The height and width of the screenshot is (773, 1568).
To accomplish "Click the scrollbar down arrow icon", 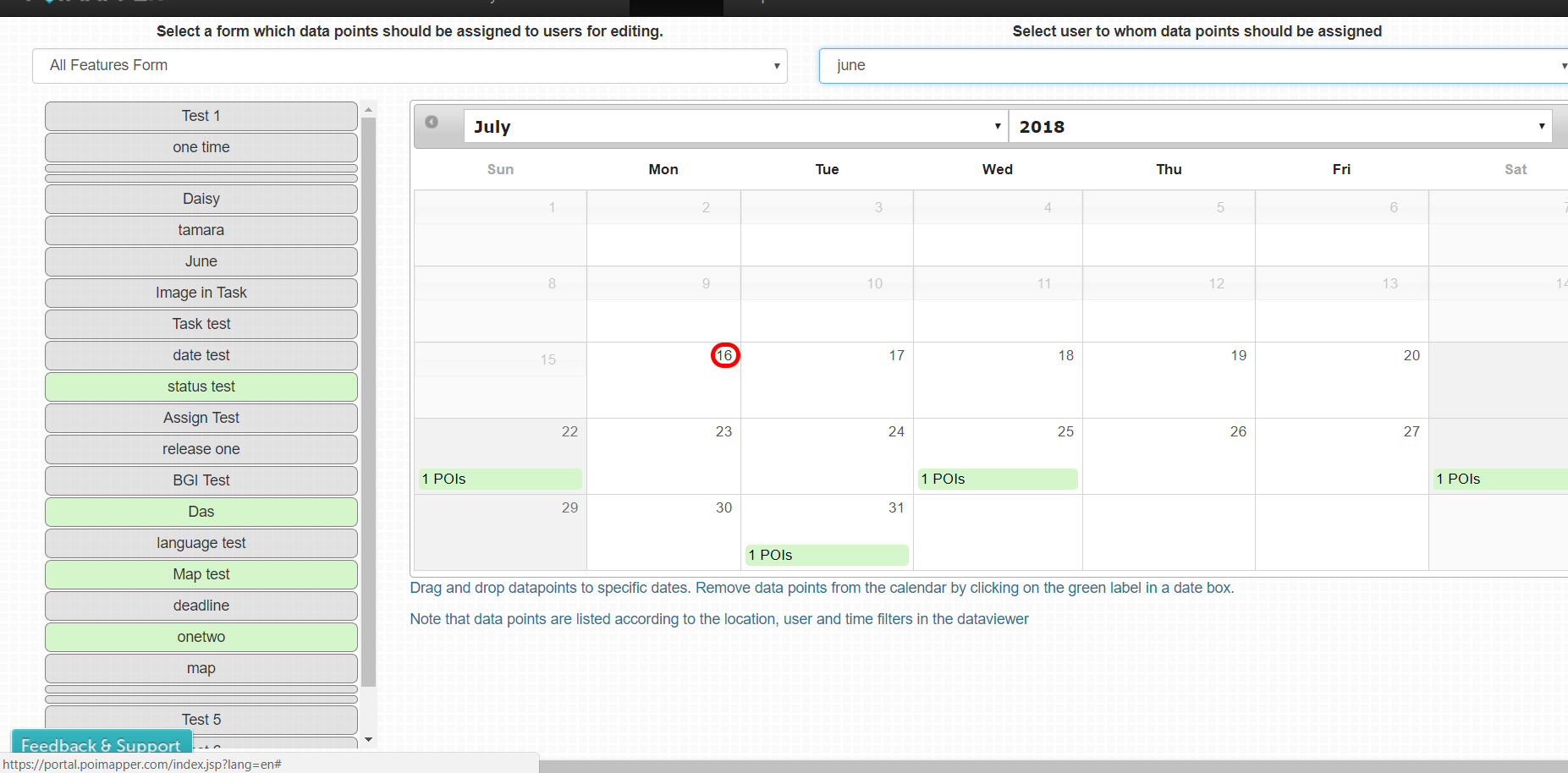I will point(368,739).
